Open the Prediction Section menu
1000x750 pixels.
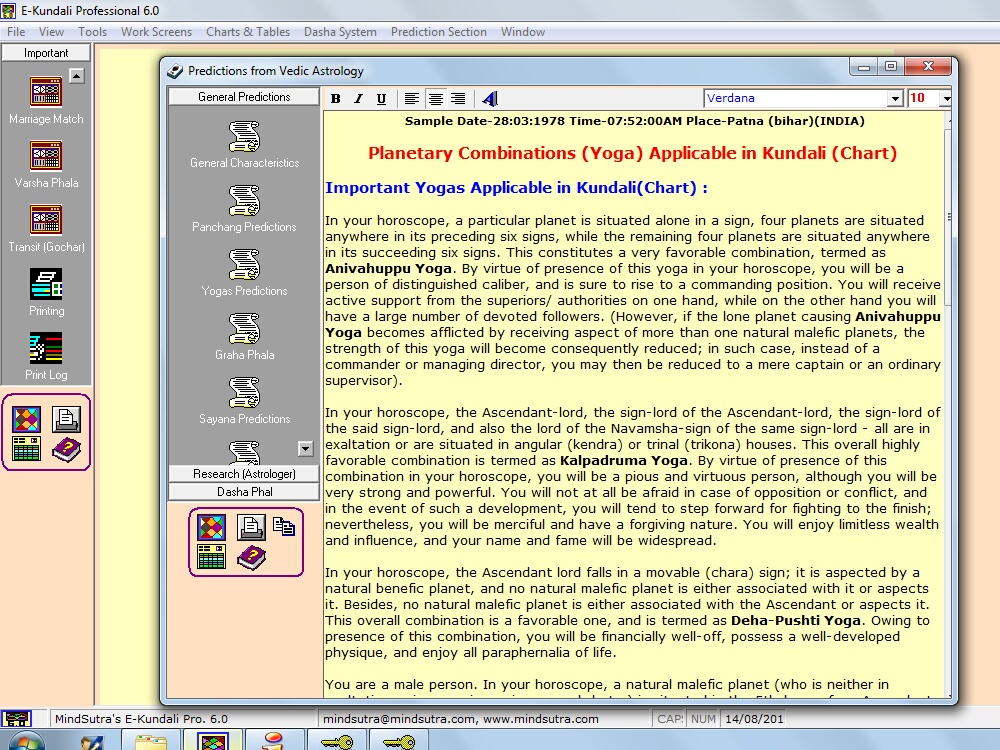(x=439, y=32)
